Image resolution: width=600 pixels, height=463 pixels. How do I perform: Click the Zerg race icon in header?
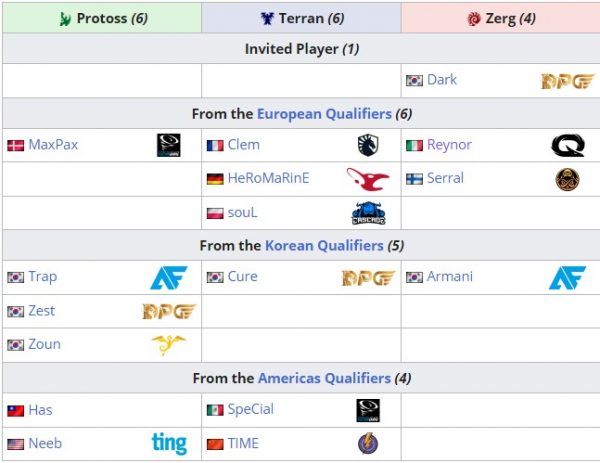click(474, 18)
